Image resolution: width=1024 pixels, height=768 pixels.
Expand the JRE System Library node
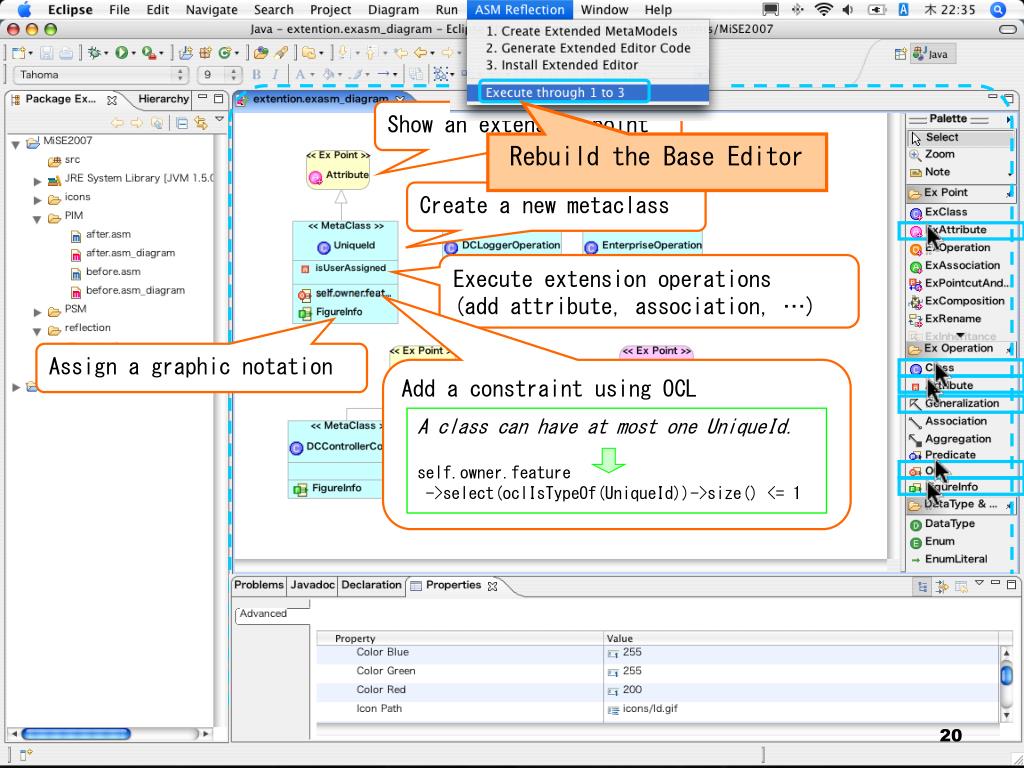coord(38,180)
